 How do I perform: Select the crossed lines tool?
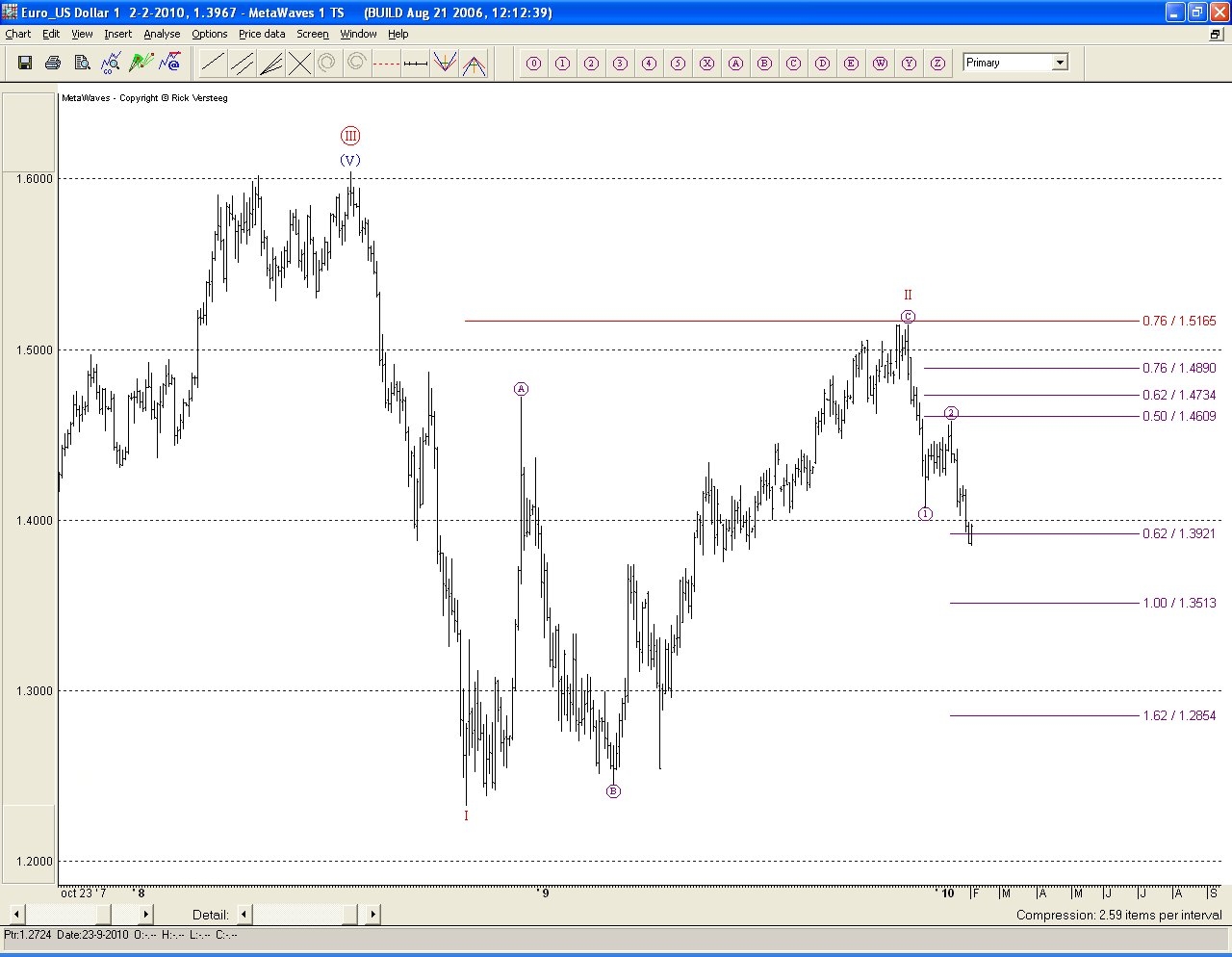(299, 64)
